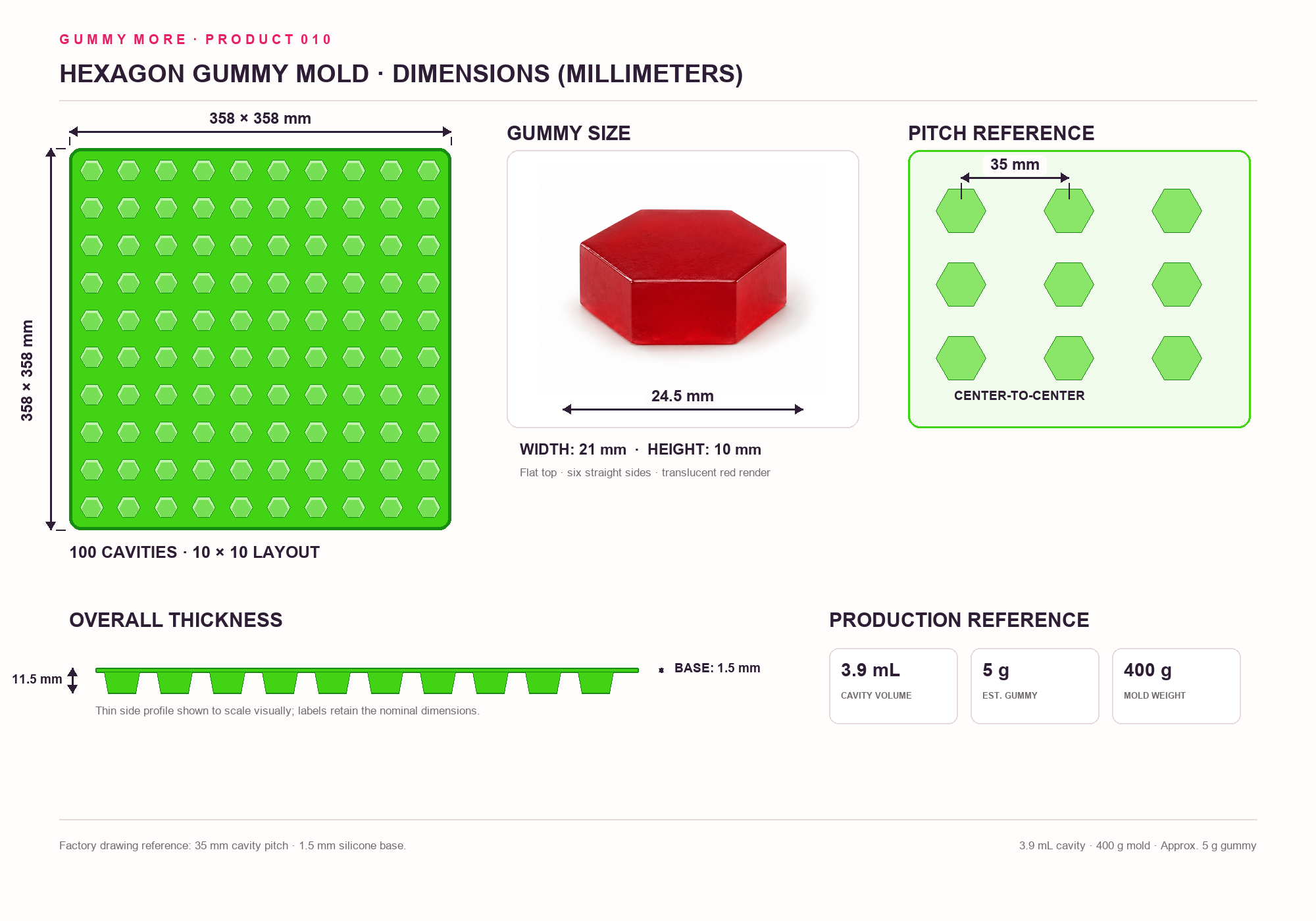Image resolution: width=1316 pixels, height=921 pixels.
Task: Select the 400 g mold weight card
Action: (1177, 686)
